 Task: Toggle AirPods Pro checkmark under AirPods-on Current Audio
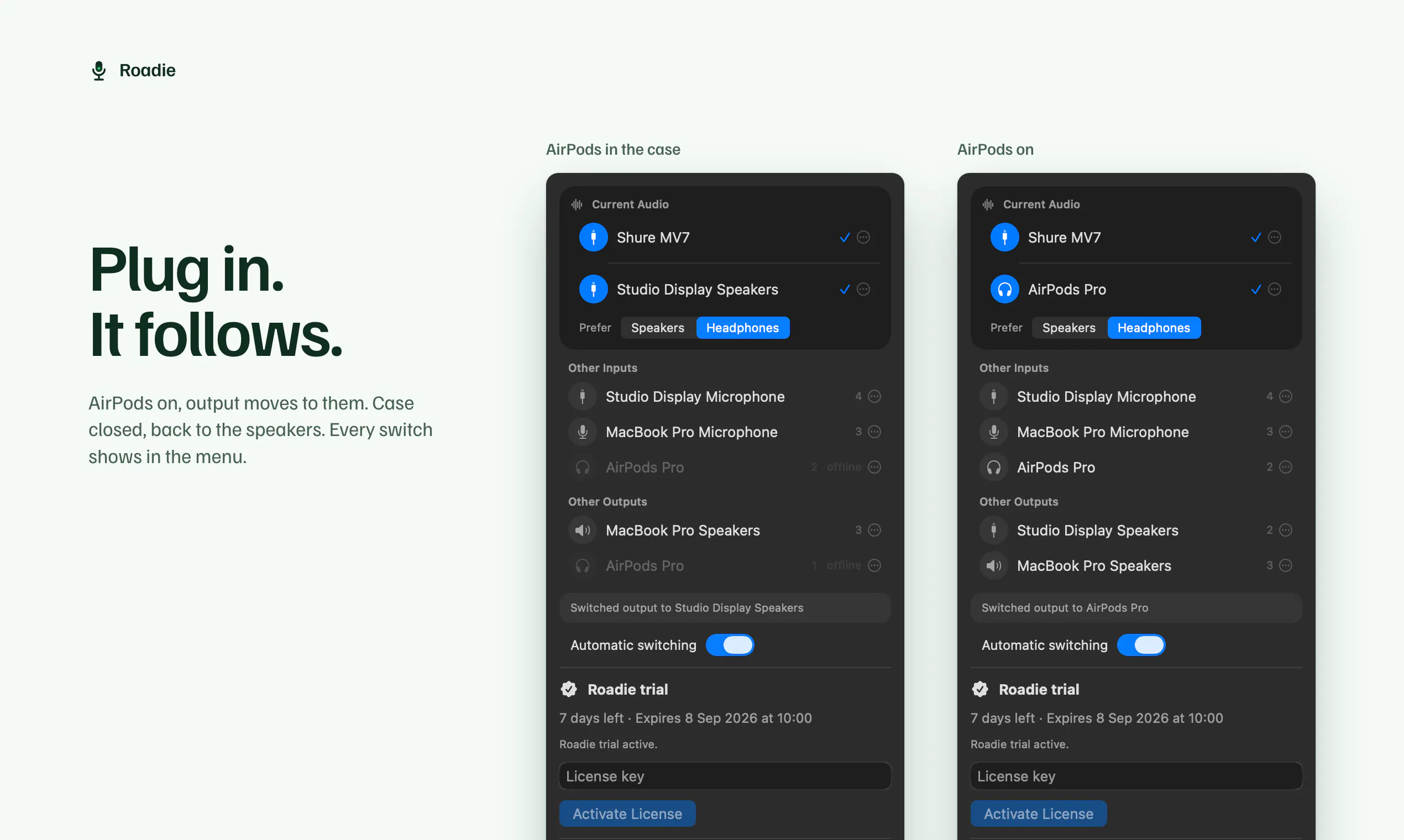pos(1256,289)
